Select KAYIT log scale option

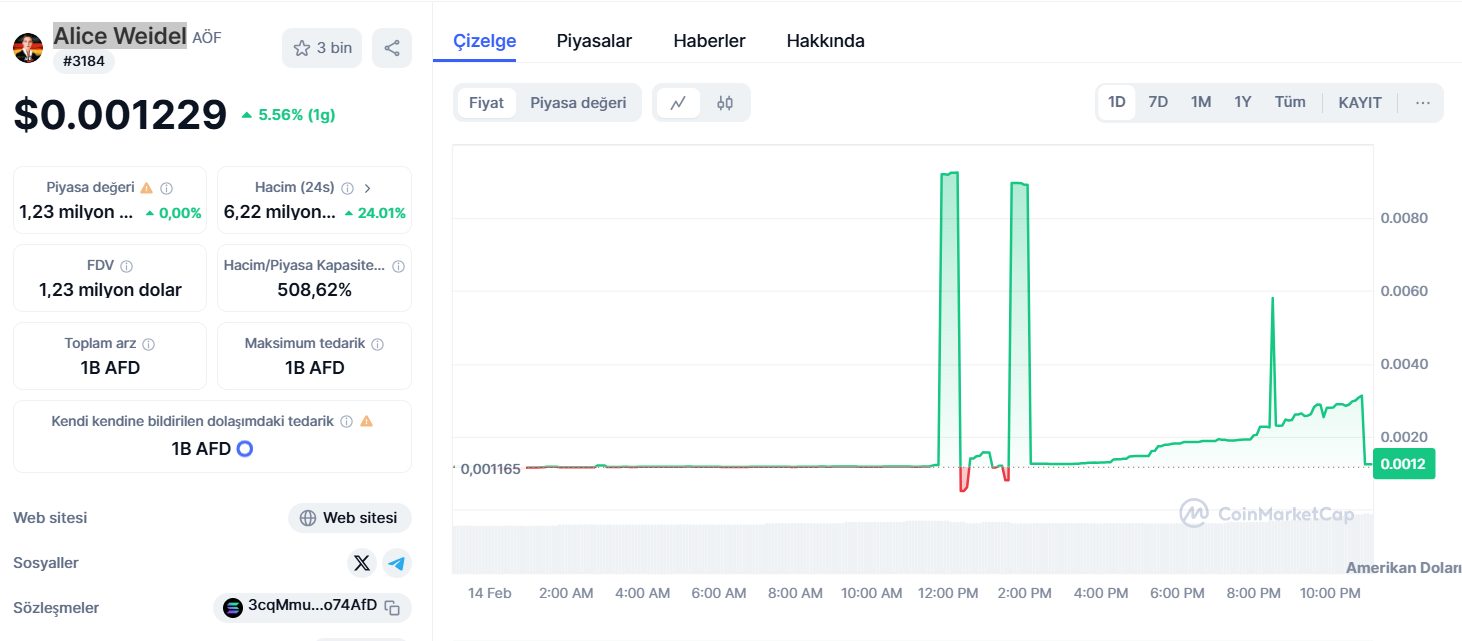point(1360,102)
